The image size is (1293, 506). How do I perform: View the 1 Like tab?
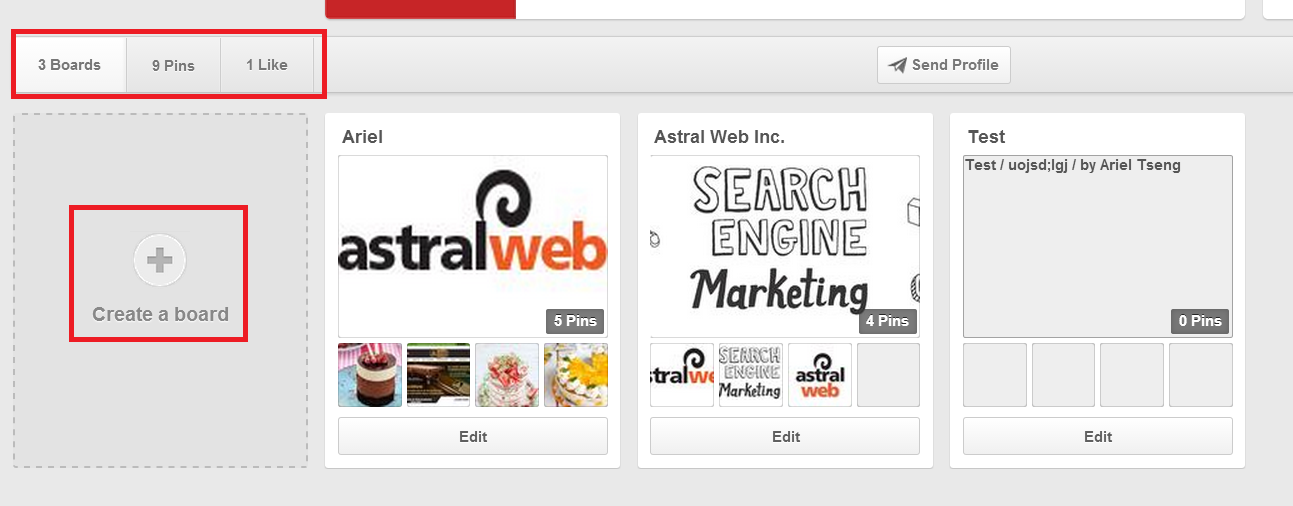(x=267, y=65)
